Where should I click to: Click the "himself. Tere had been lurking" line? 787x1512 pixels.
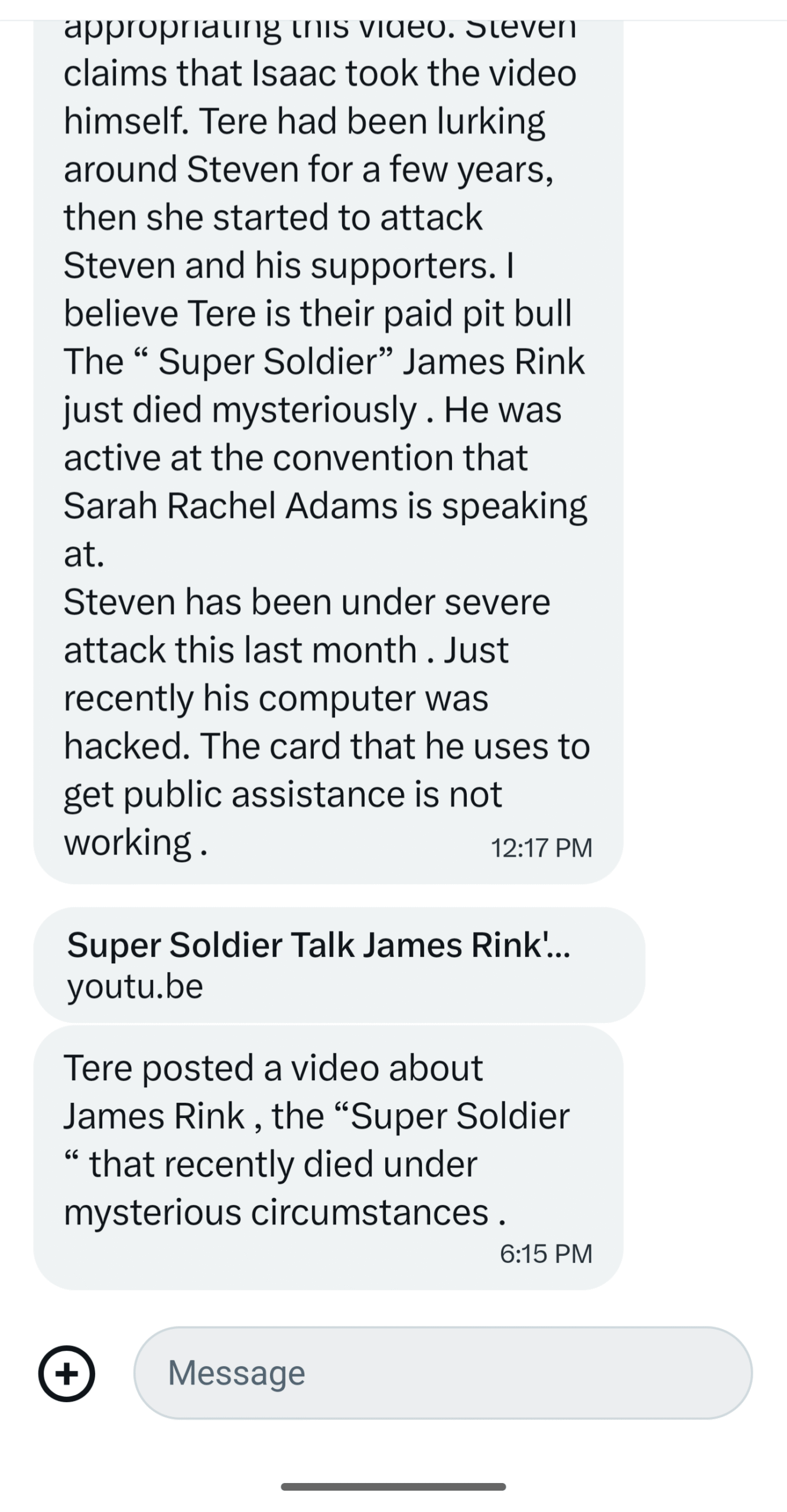pos(304,122)
